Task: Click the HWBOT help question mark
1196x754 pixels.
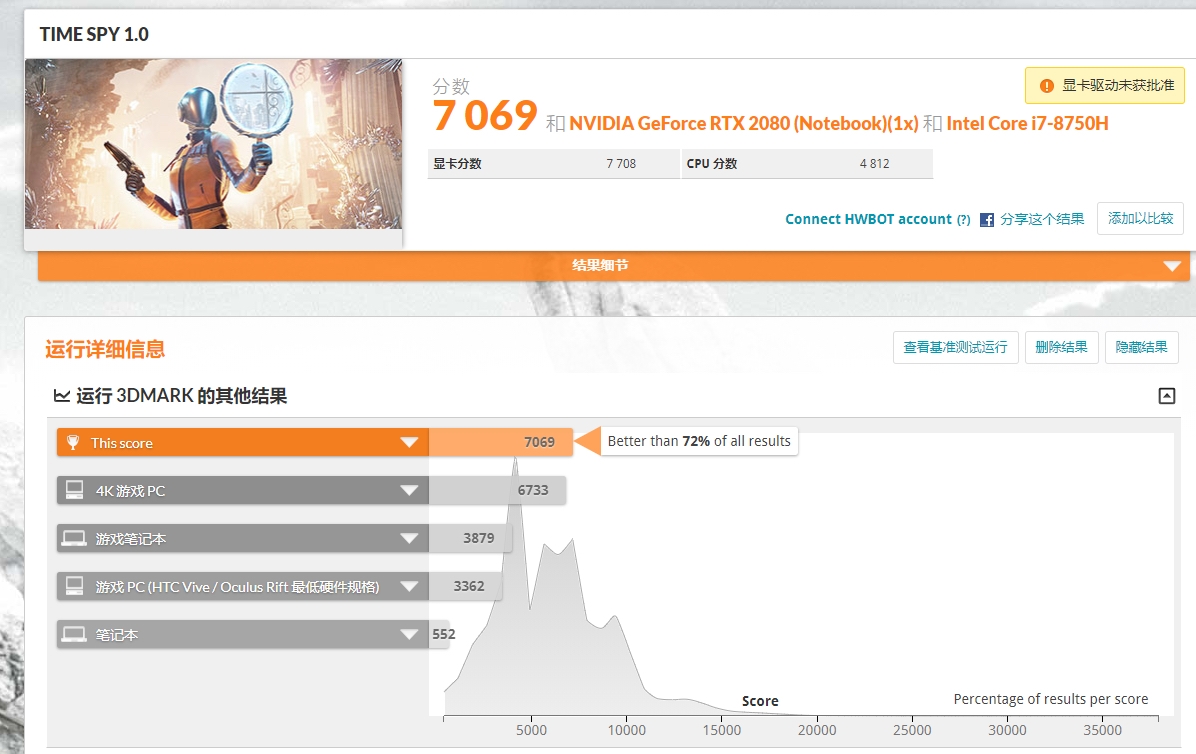Action: pos(963,220)
